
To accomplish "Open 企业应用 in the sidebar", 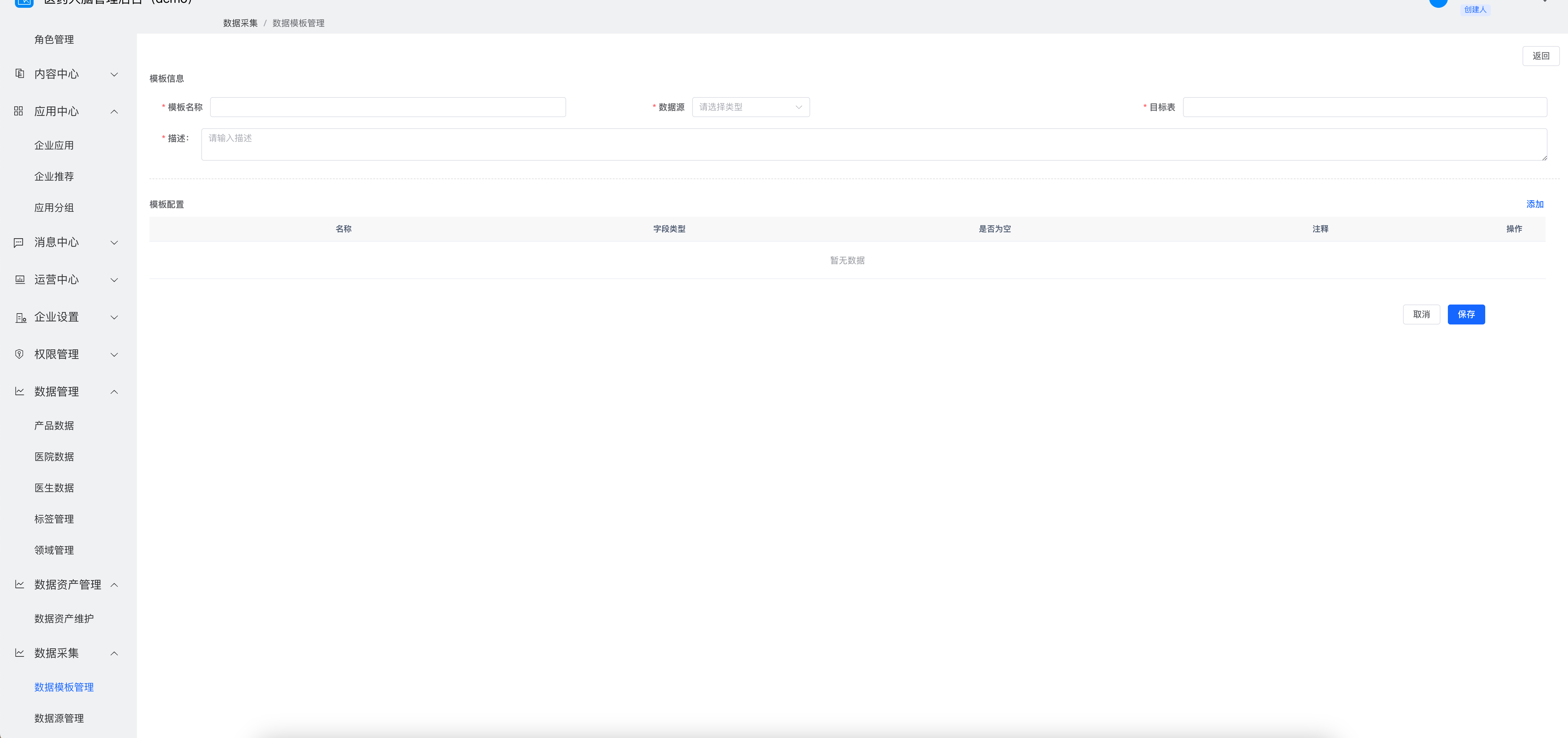I will (x=54, y=145).
